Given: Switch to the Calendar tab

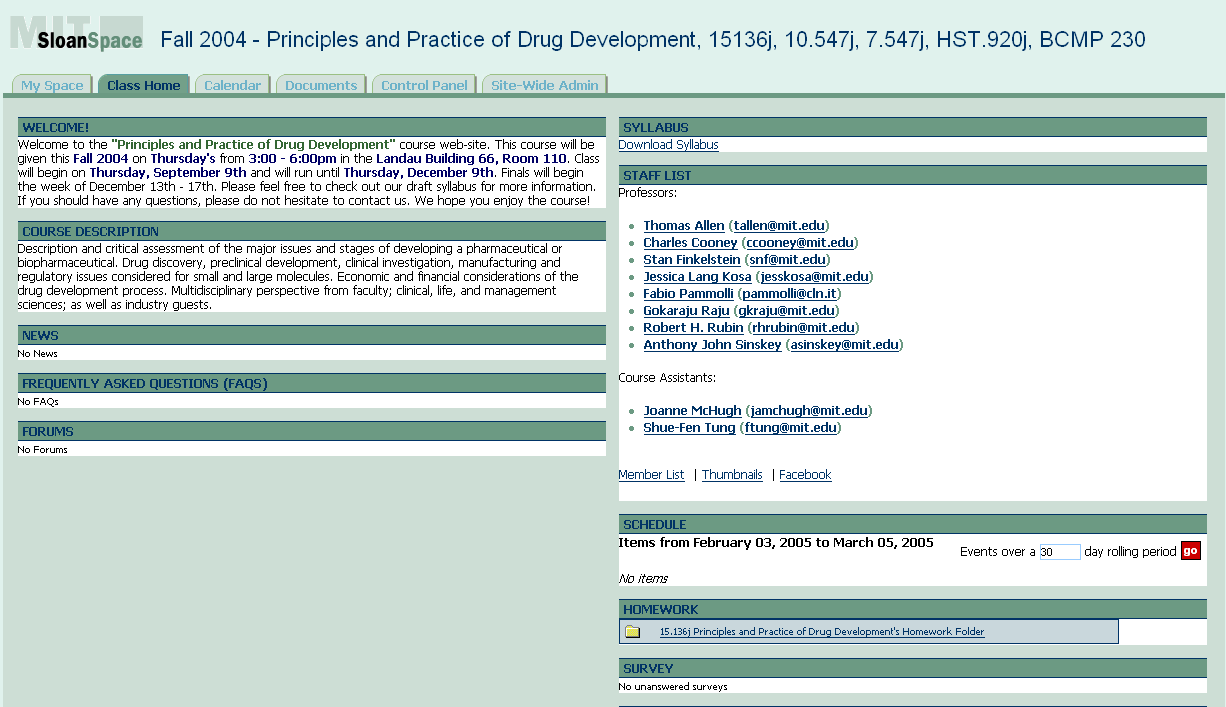Looking at the screenshot, I should pyautogui.click(x=232, y=86).
